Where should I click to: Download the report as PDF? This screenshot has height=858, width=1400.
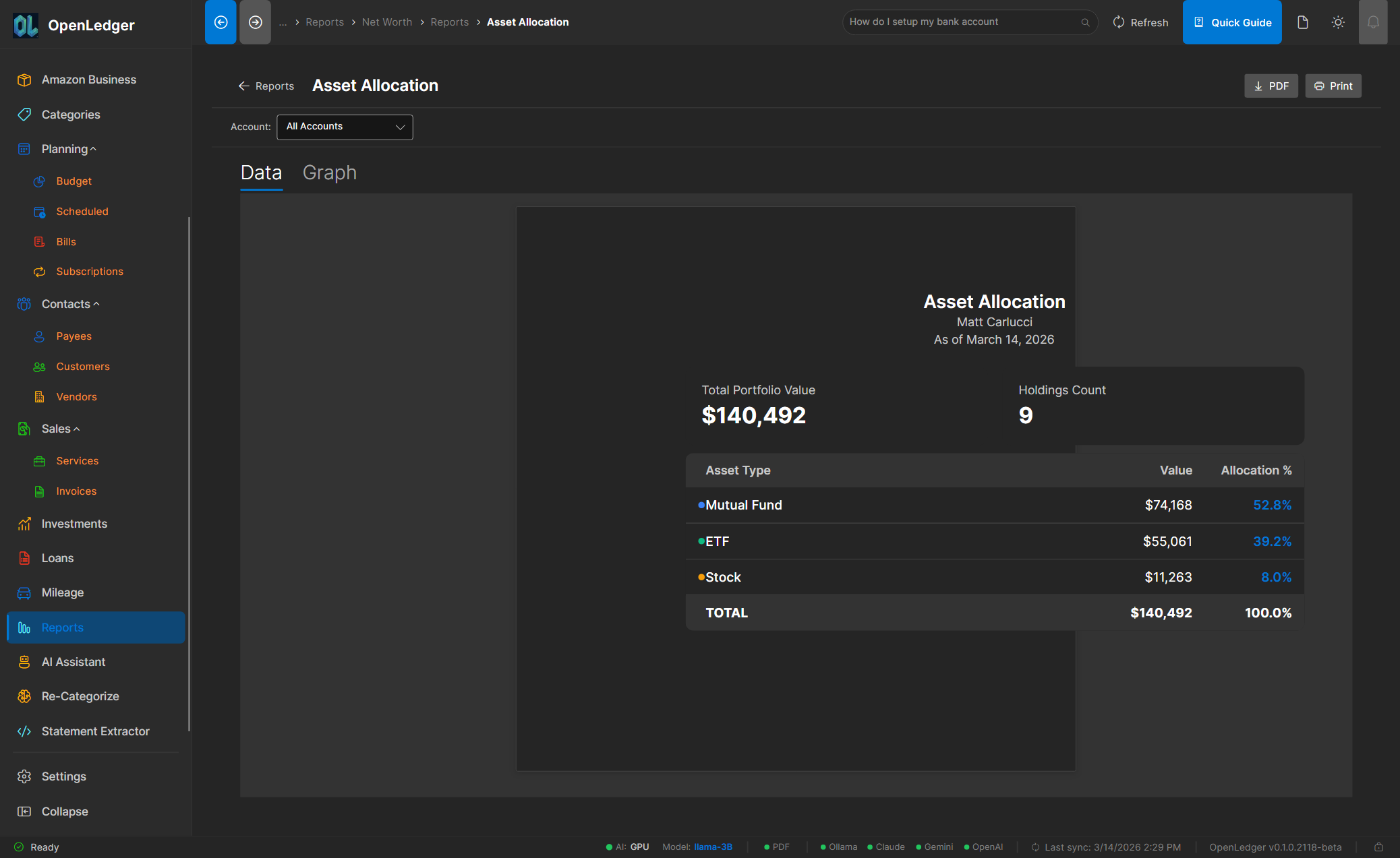click(1271, 86)
